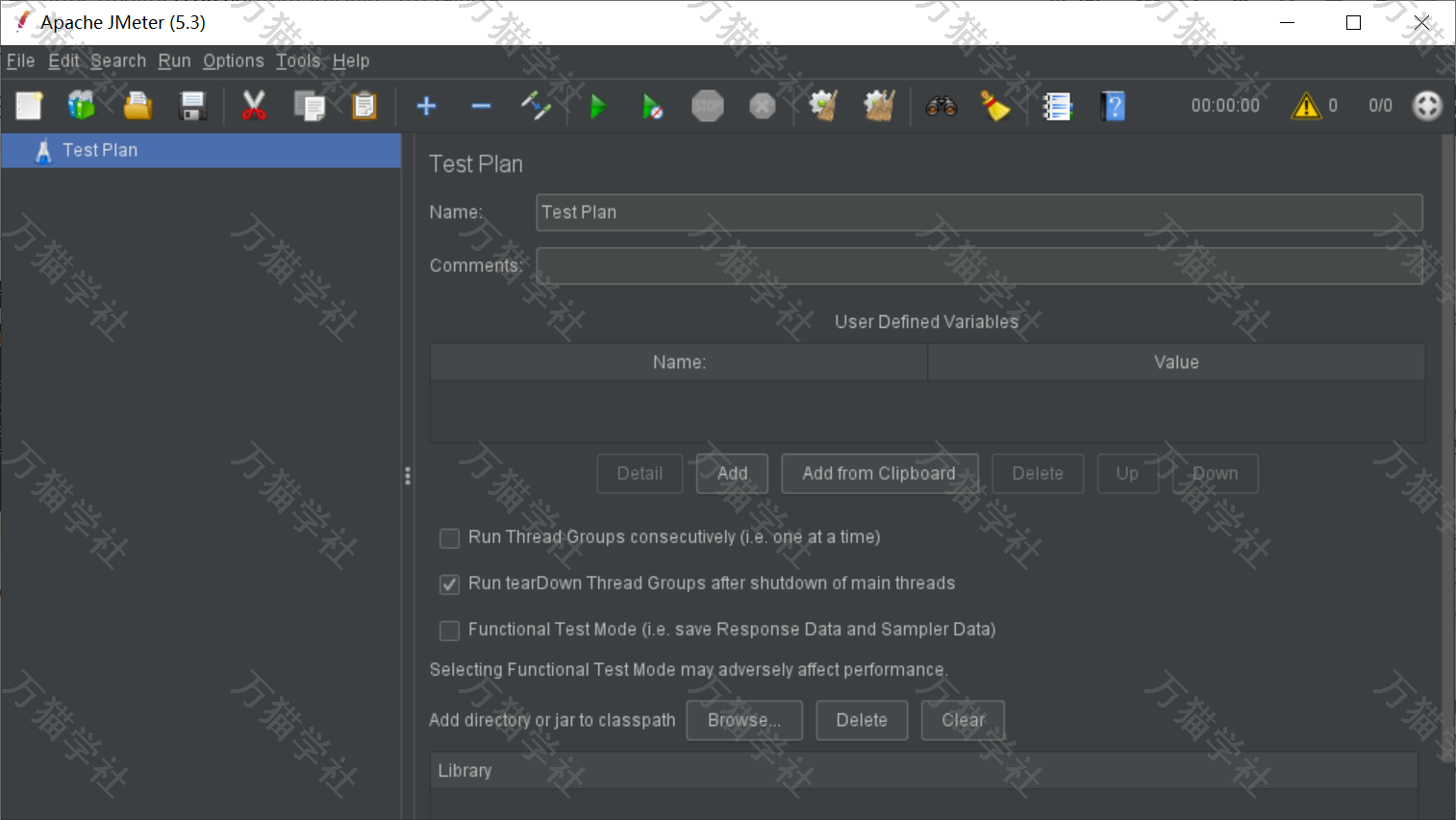Click Browse... for classpath

pos(744,720)
